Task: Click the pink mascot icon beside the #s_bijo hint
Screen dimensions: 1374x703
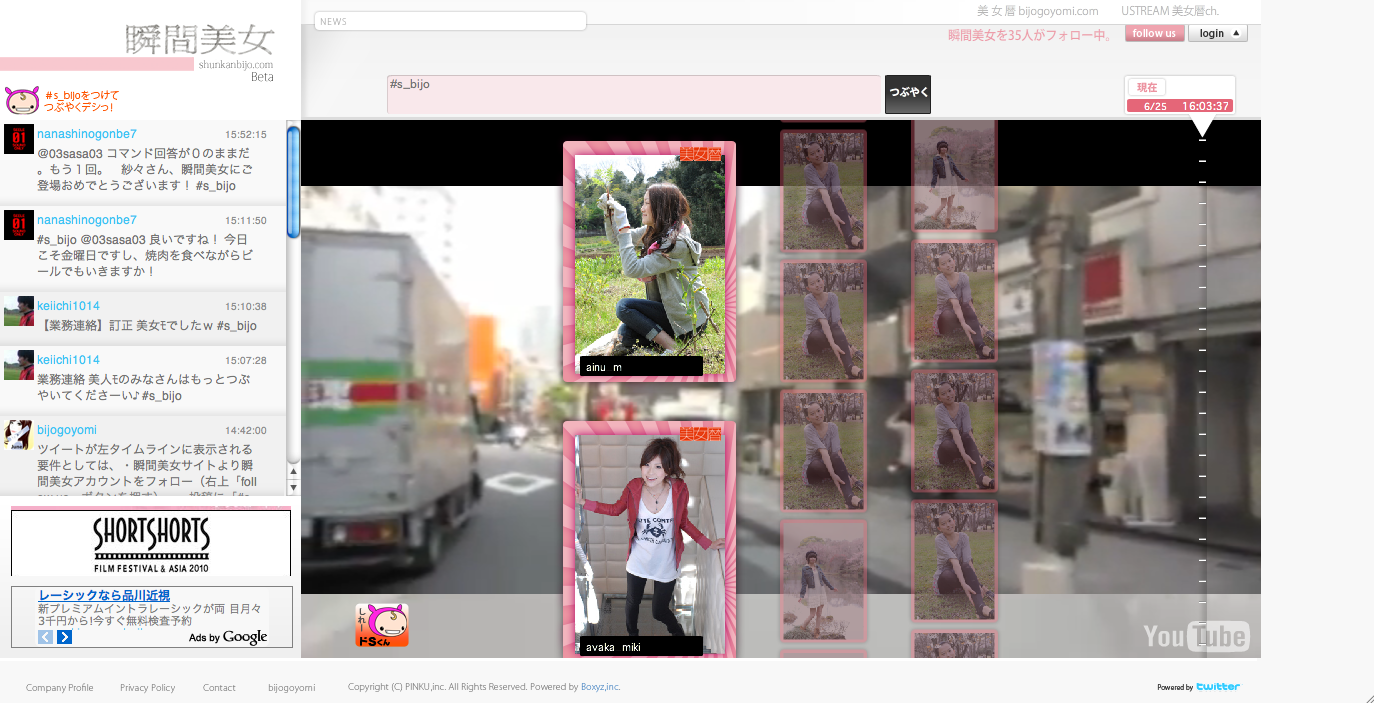Action: point(21,100)
